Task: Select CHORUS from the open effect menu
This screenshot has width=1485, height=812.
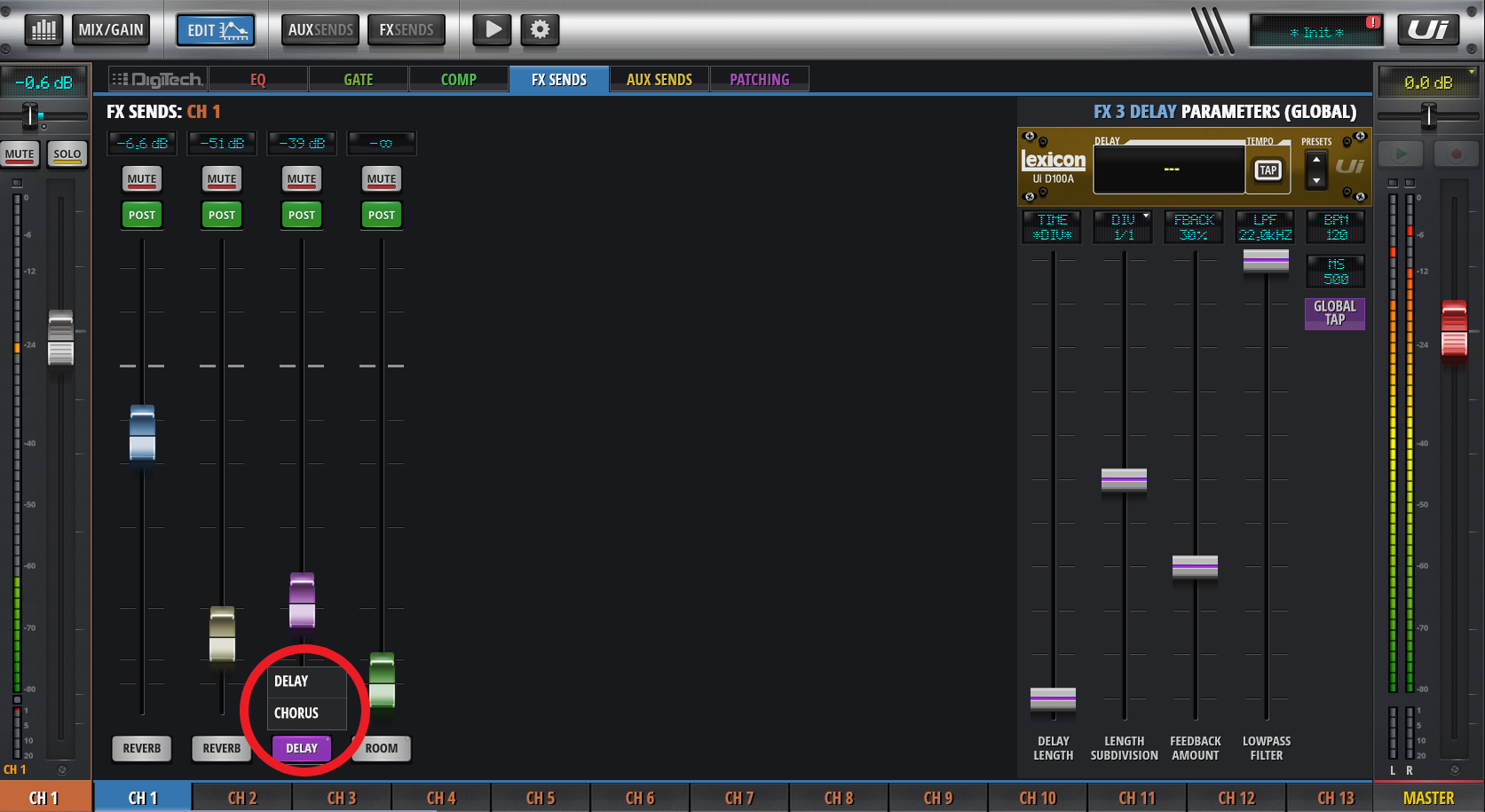Action: 296,713
